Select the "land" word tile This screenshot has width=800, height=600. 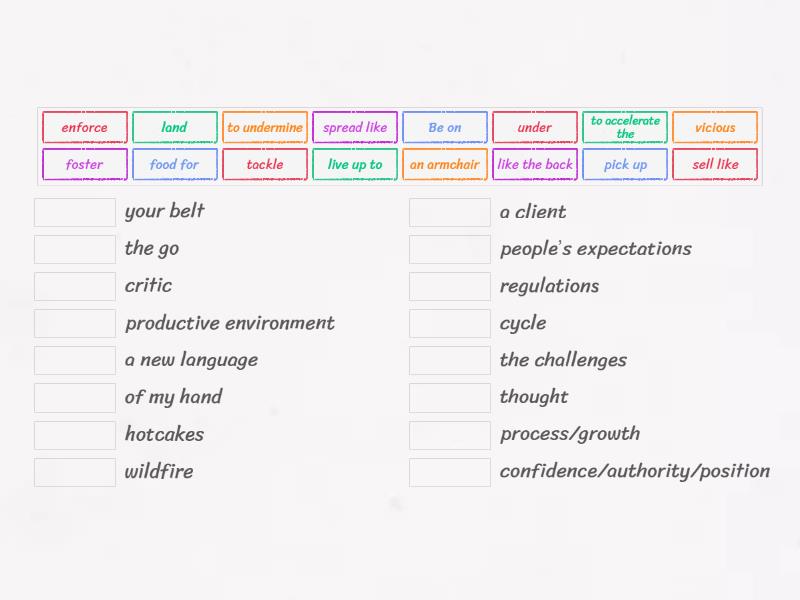175,127
